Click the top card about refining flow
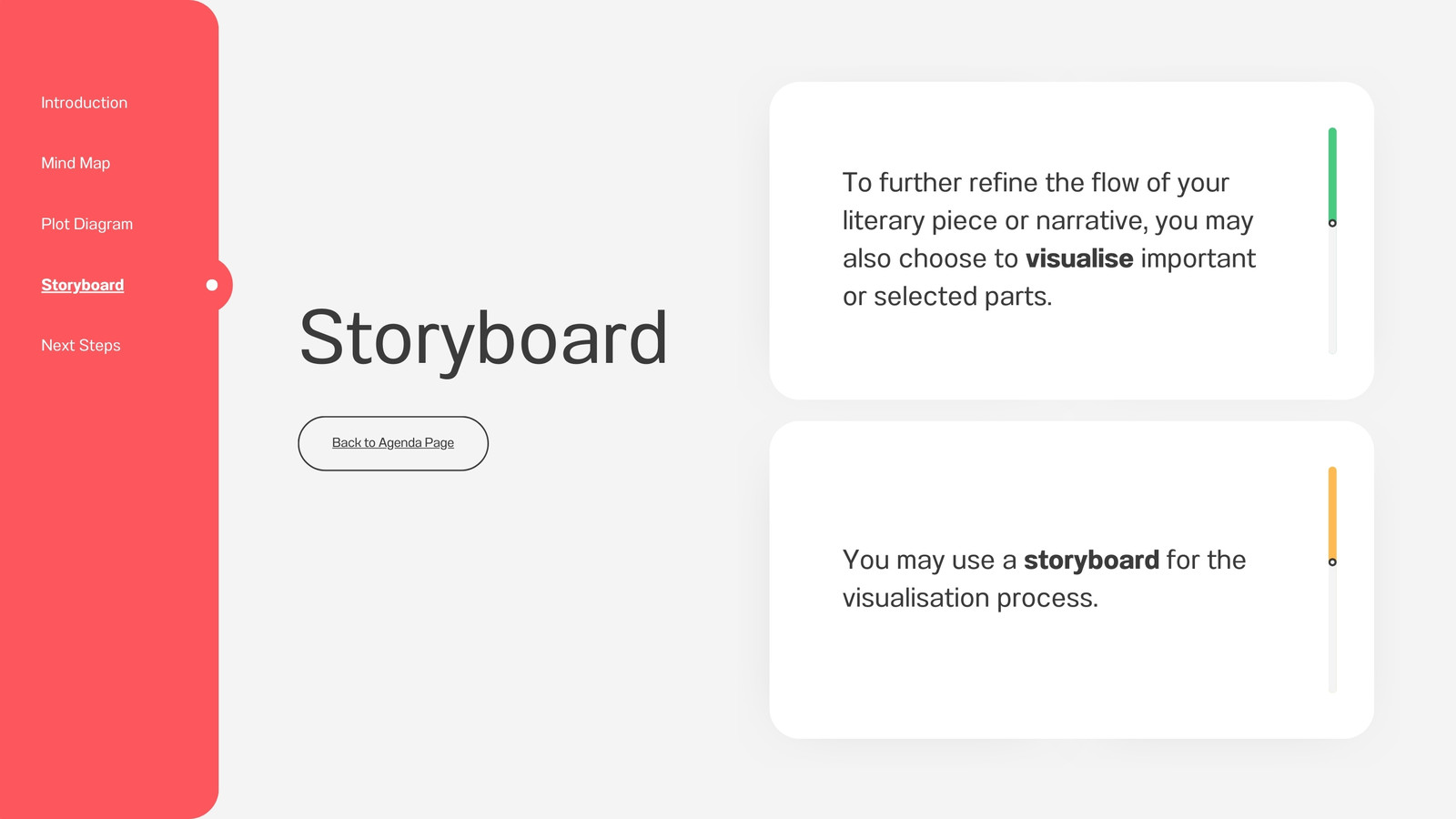This screenshot has width=1456, height=819. (1071, 240)
